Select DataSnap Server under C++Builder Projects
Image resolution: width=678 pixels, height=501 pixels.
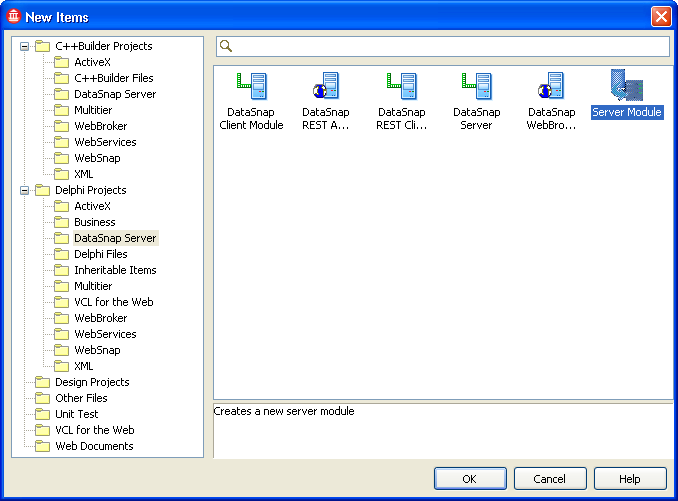pos(115,94)
